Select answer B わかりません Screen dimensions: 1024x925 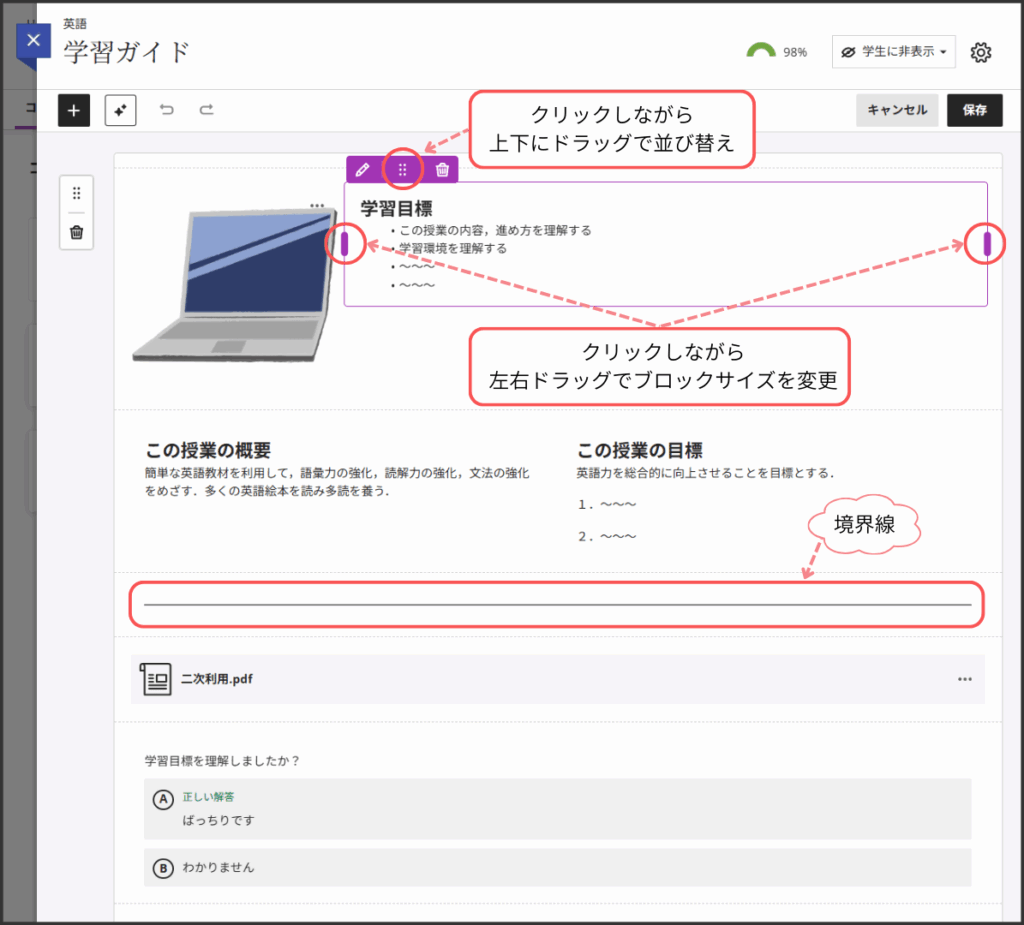[x=163, y=868]
